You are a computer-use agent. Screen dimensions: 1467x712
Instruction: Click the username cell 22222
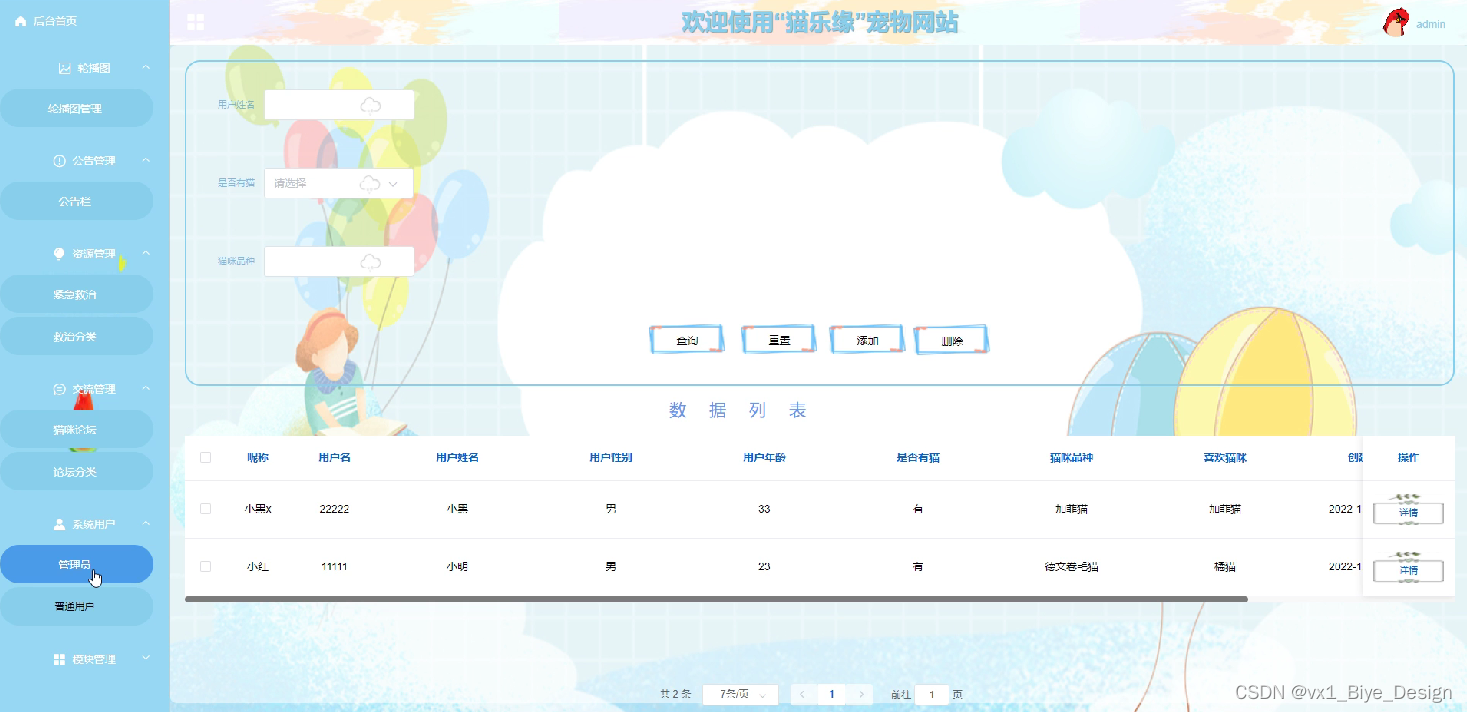coord(334,509)
